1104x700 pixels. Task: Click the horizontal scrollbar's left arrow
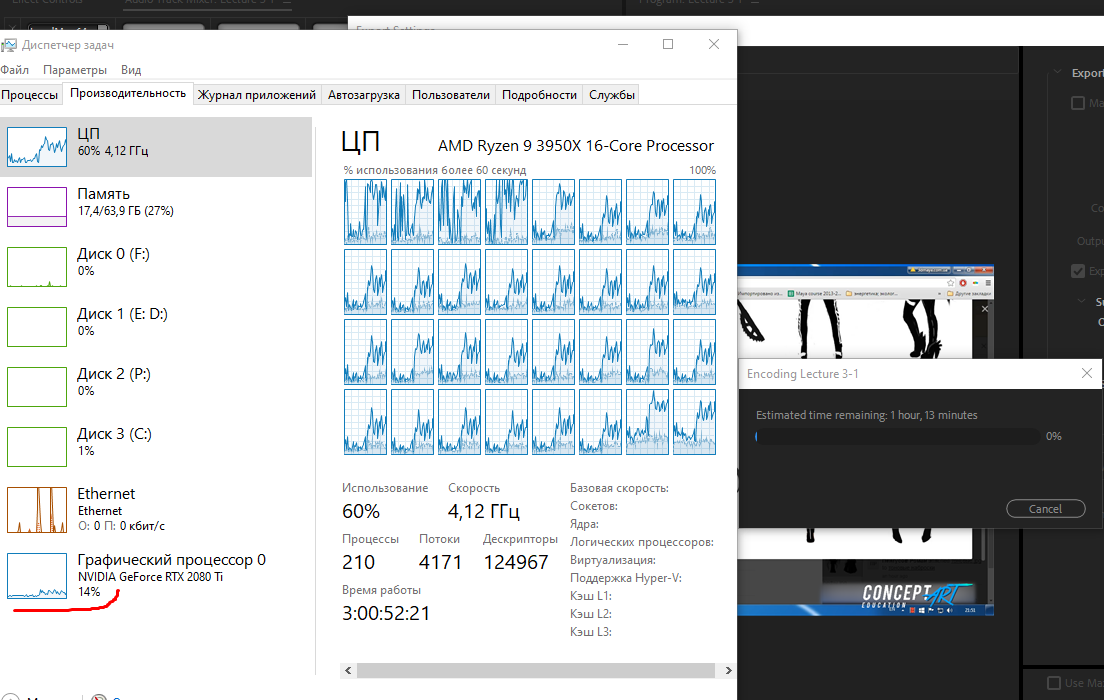pyautogui.click(x=349, y=669)
